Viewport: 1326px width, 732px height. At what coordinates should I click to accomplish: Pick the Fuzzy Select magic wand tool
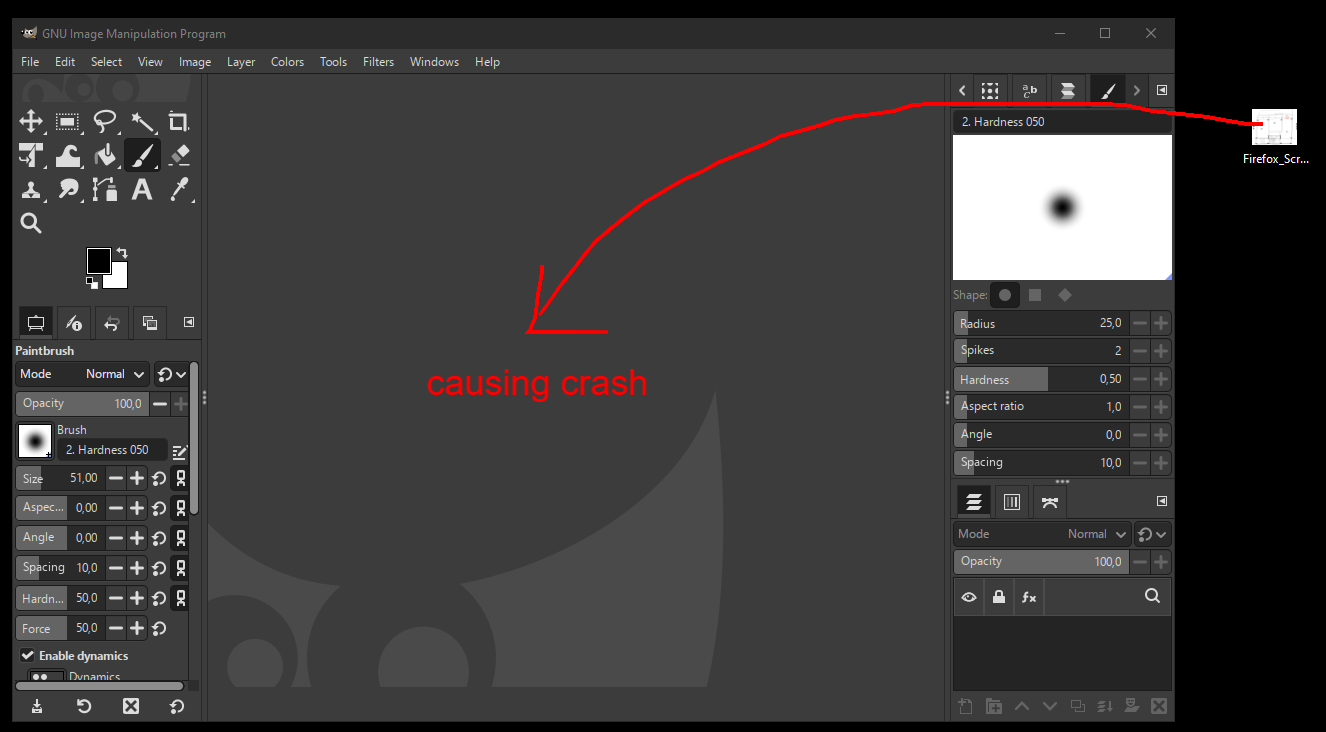[142, 122]
